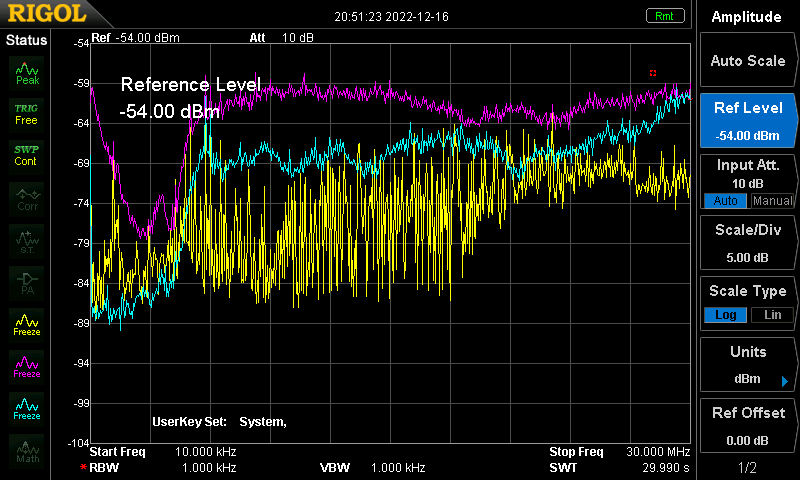Image resolution: width=800 pixels, height=480 pixels.
Task: Click the green Rmt remote indicator
Action: click(664, 16)
